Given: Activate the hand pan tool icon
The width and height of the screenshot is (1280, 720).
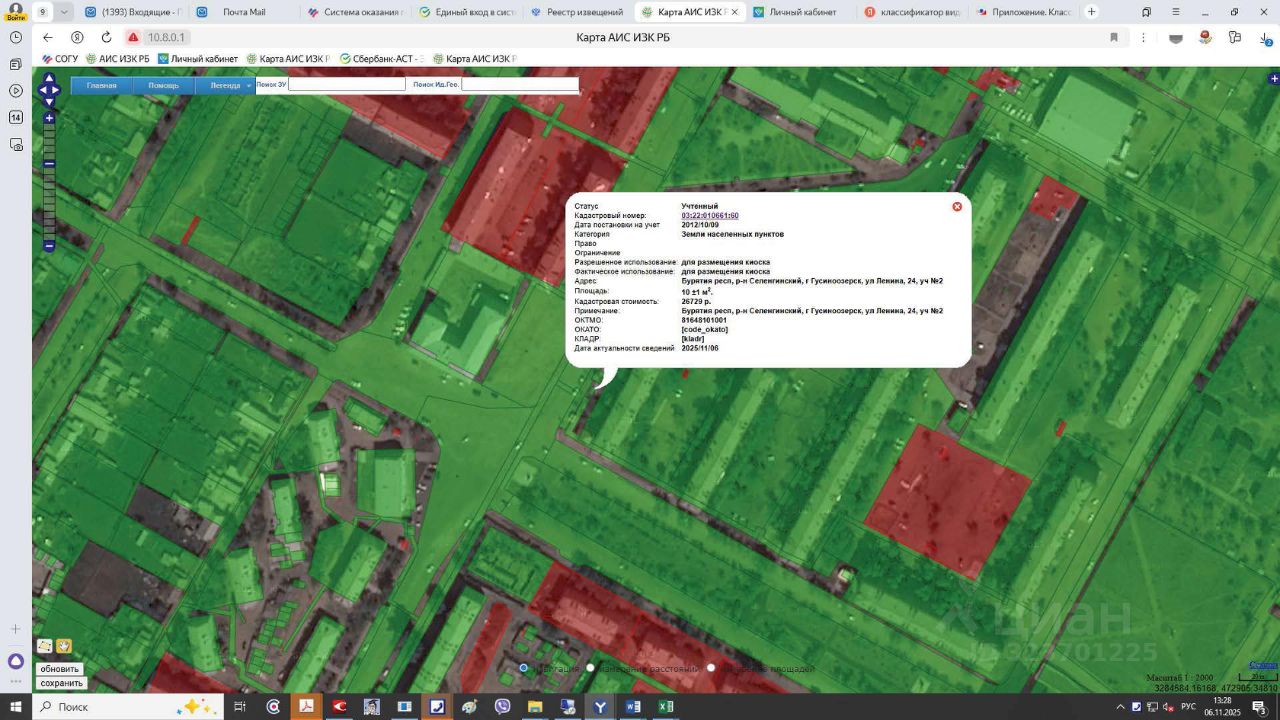Looking at the screenshot, I should coord(64,646).
